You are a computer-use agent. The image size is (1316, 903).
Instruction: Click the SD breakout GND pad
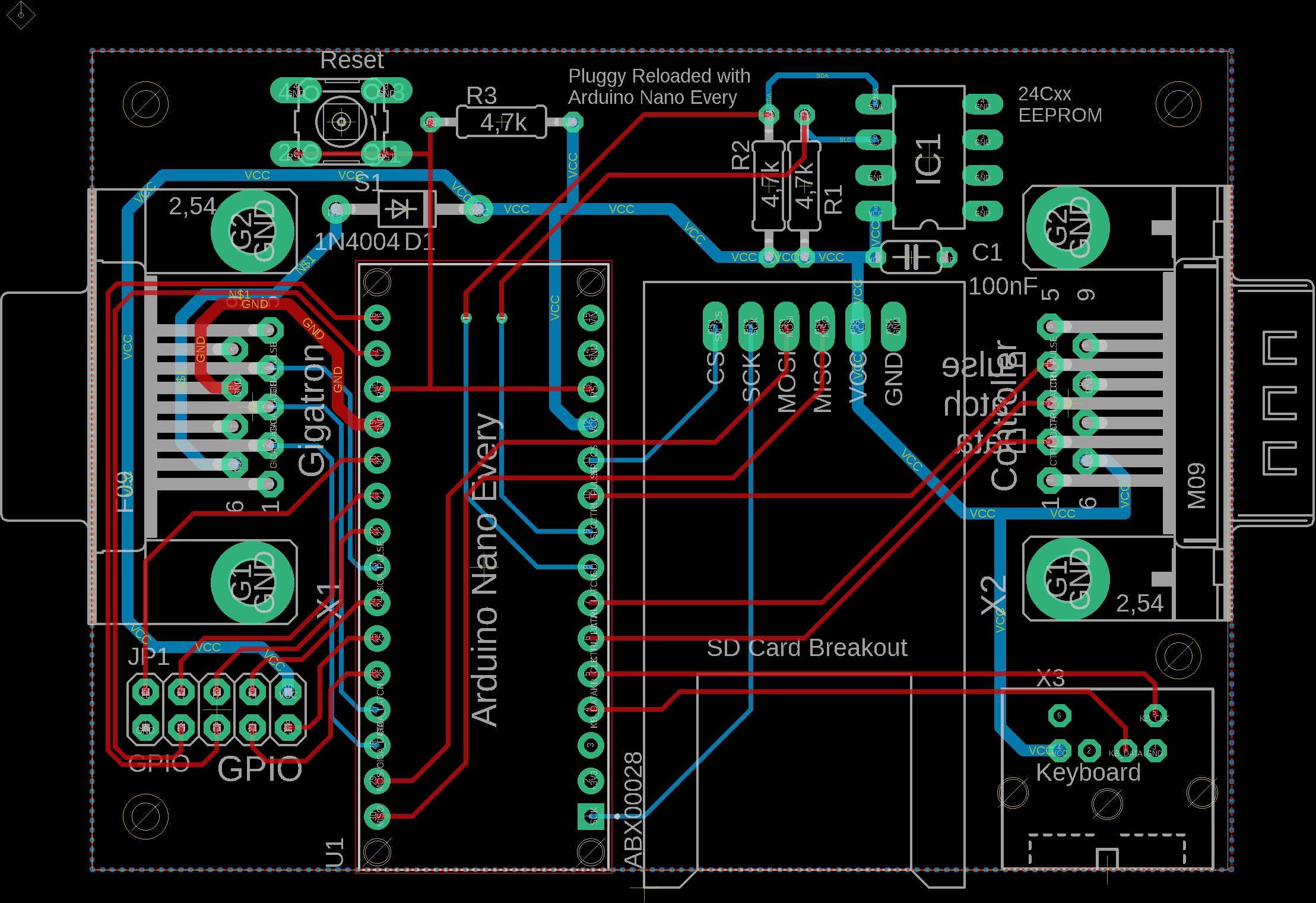893,325
